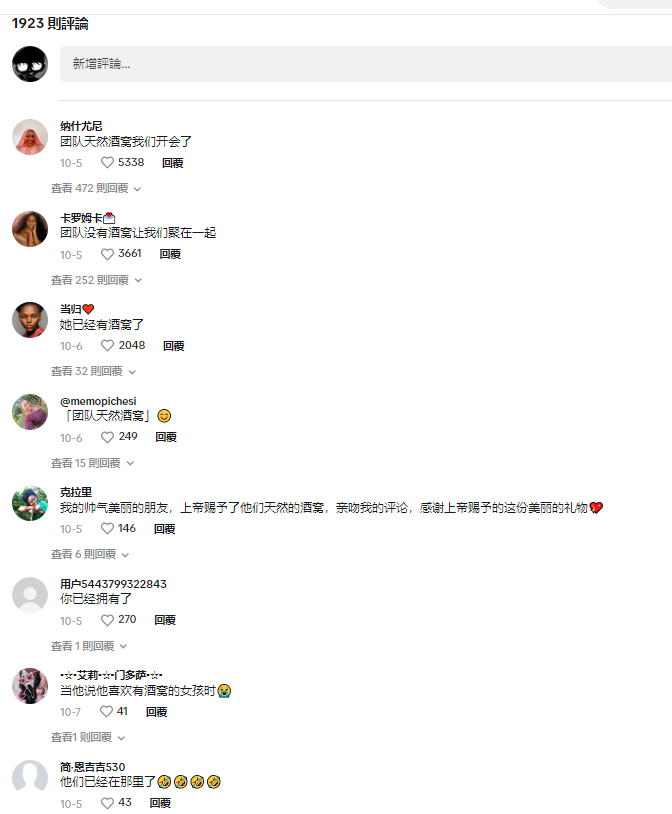Click 回覆 under 当归's comment
The width and height of the screenshot is (672, 814).
(173, 346)
